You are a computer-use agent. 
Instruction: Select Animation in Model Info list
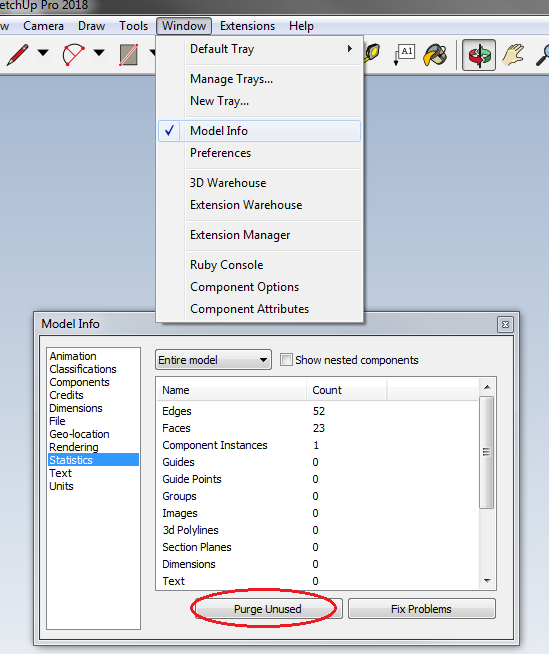(x=93, y=356)
